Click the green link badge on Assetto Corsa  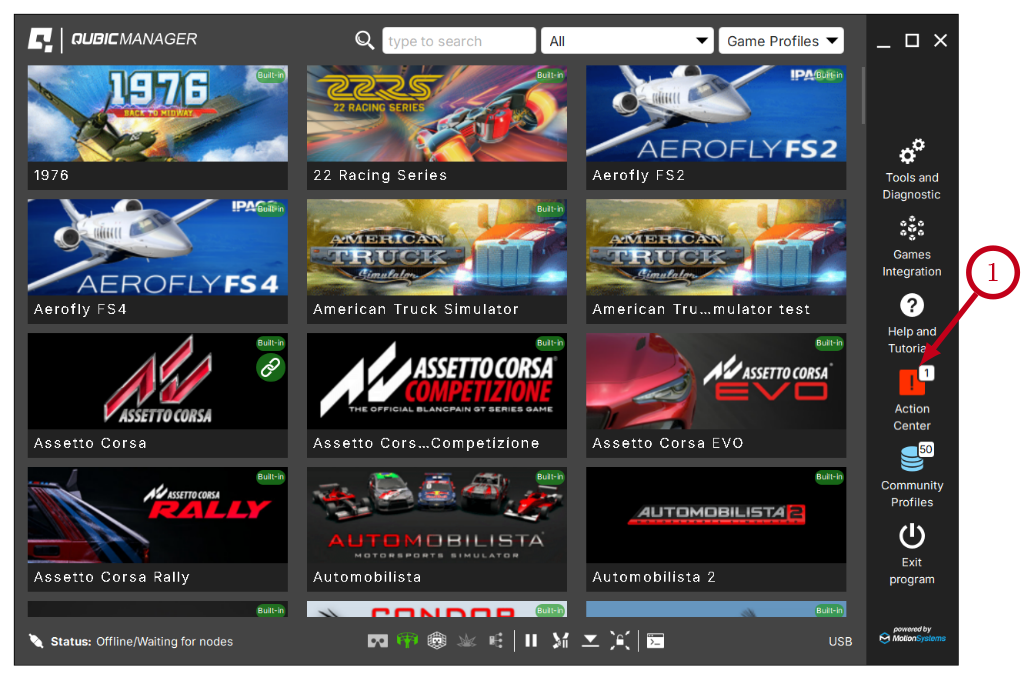click(270, 367)
